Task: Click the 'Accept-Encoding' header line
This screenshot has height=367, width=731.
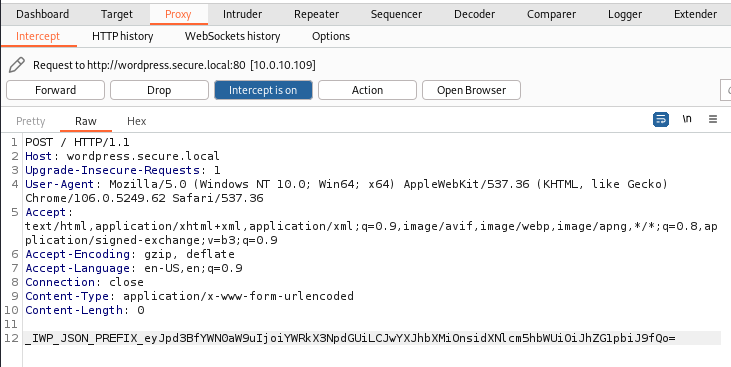Action: point(130,254)
